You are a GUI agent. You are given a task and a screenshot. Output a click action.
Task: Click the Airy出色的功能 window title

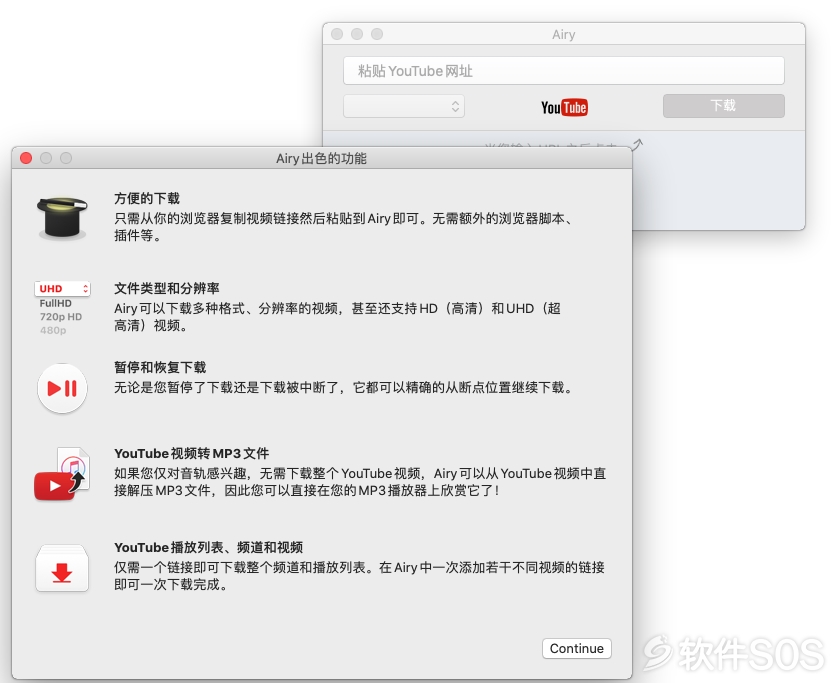pyautogui.click(x=321, y=158)
